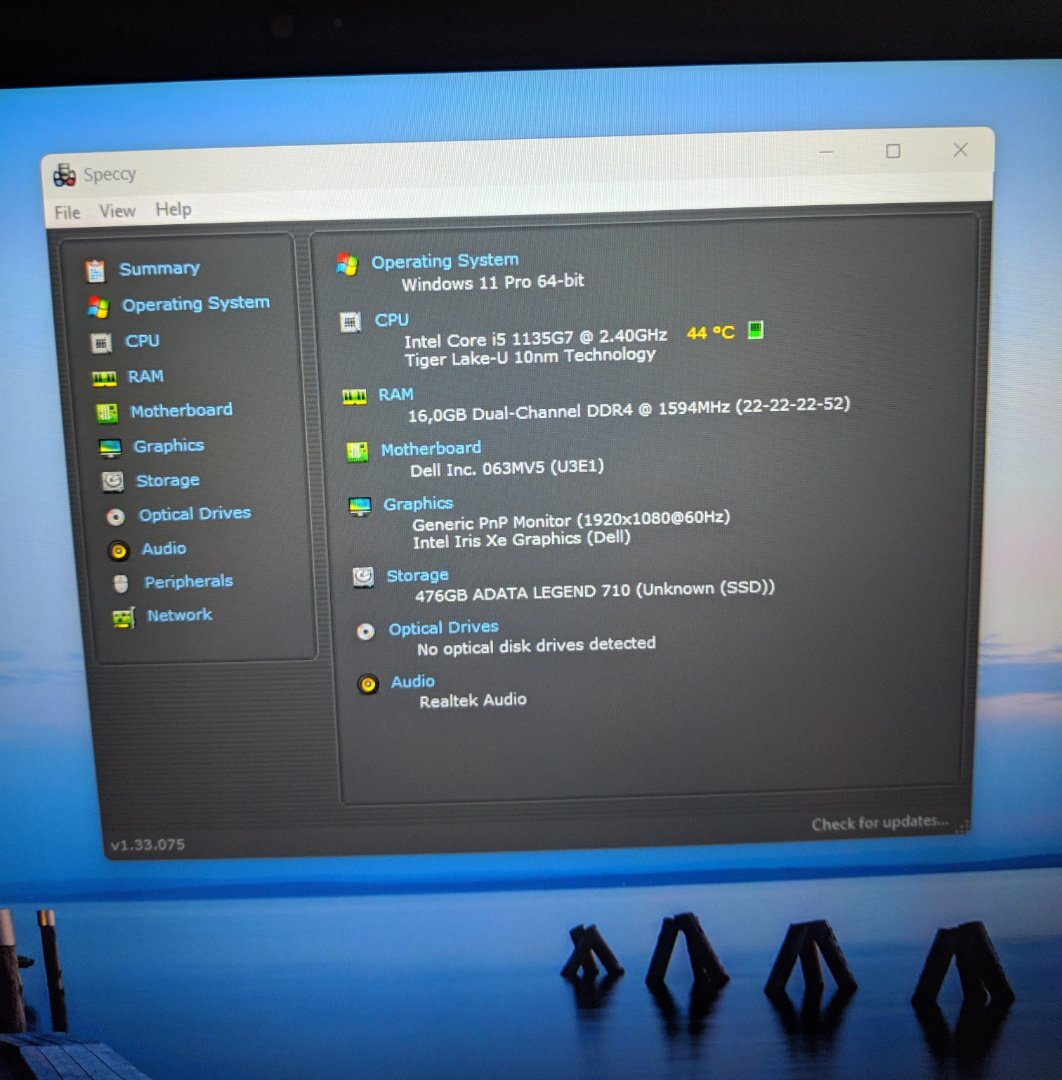The height and width of the screenshot is (1080, 1062).
Task: Select Graphics in the sidebar list
Action: pyautogui.click(x=169, y=446)
